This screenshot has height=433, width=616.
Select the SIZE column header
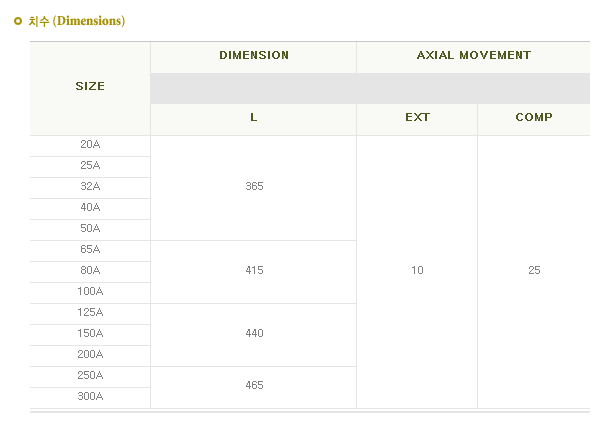click(x=90, y=87)
